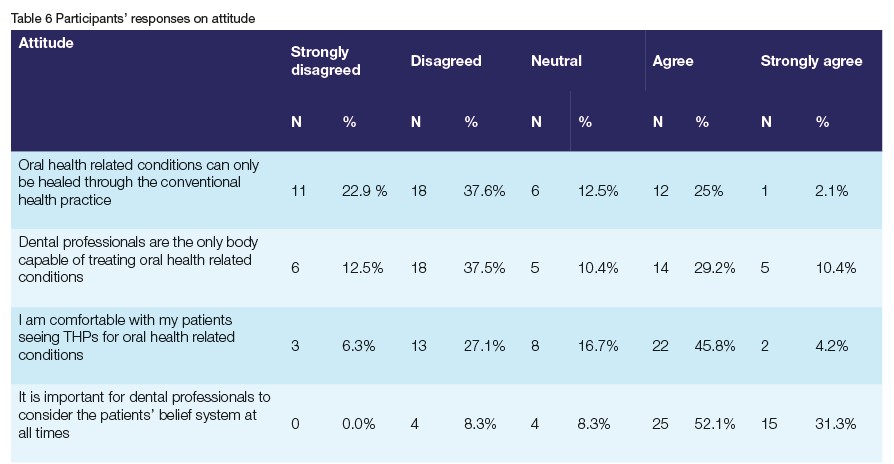Click the "Disagreed" header cell

tap(446, 61)
